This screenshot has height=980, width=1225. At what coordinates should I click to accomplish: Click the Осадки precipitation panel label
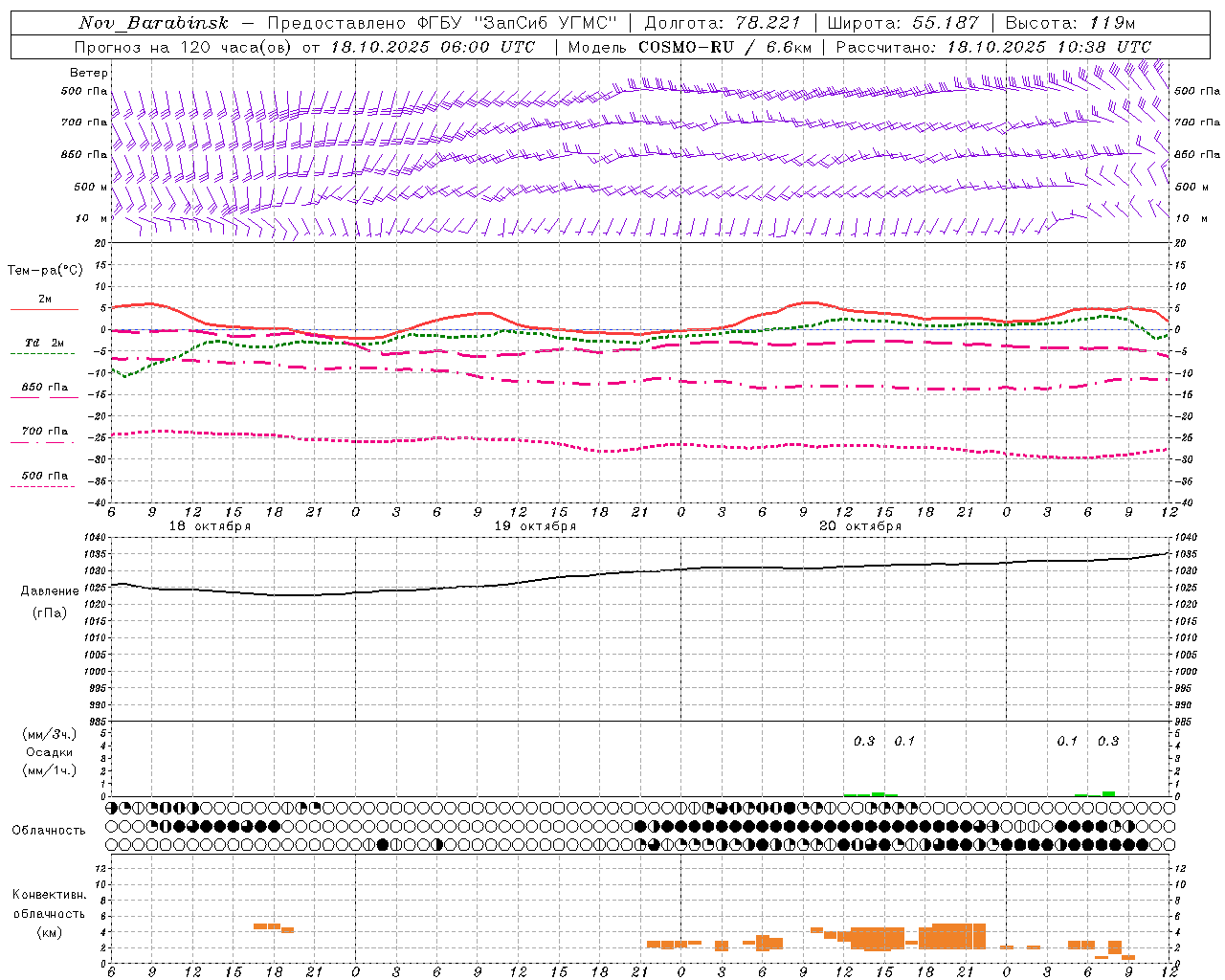[x=49, y=752]
